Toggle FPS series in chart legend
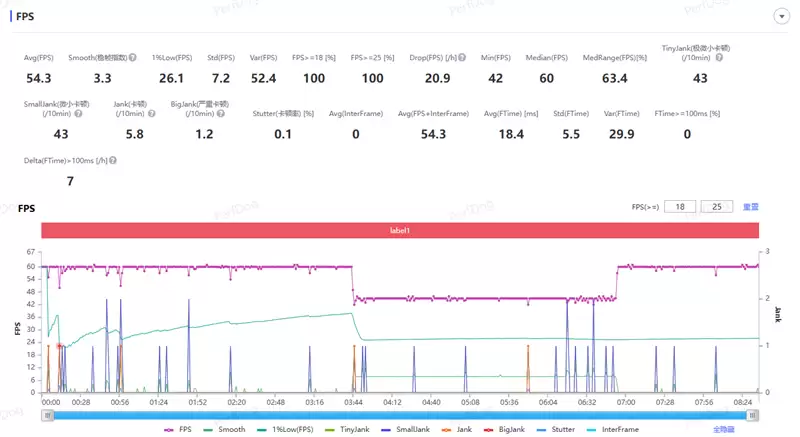 [179, 429]
